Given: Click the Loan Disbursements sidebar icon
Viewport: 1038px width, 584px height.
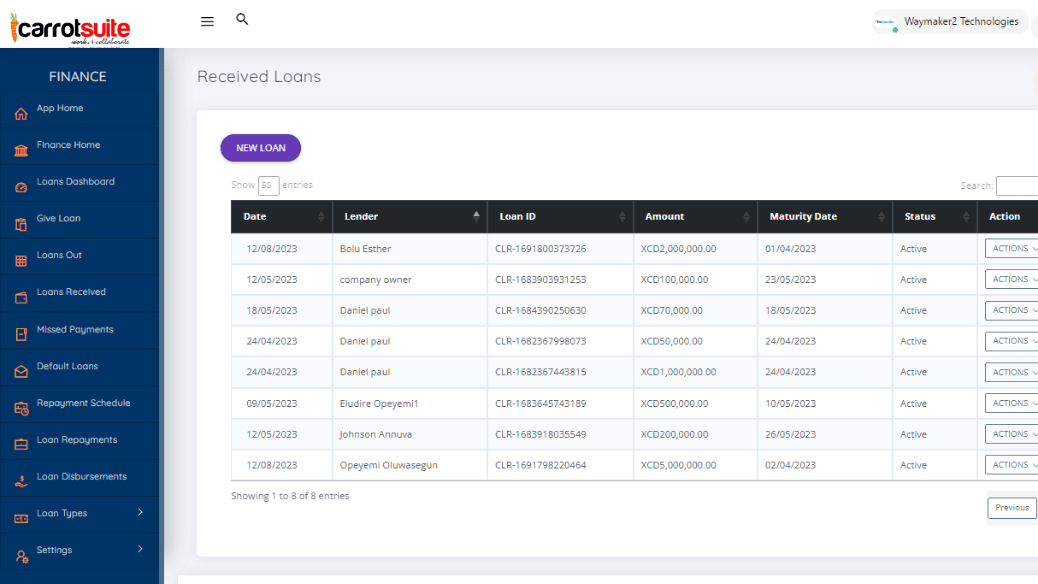Looking at the screenshot, I should [21, 482].
